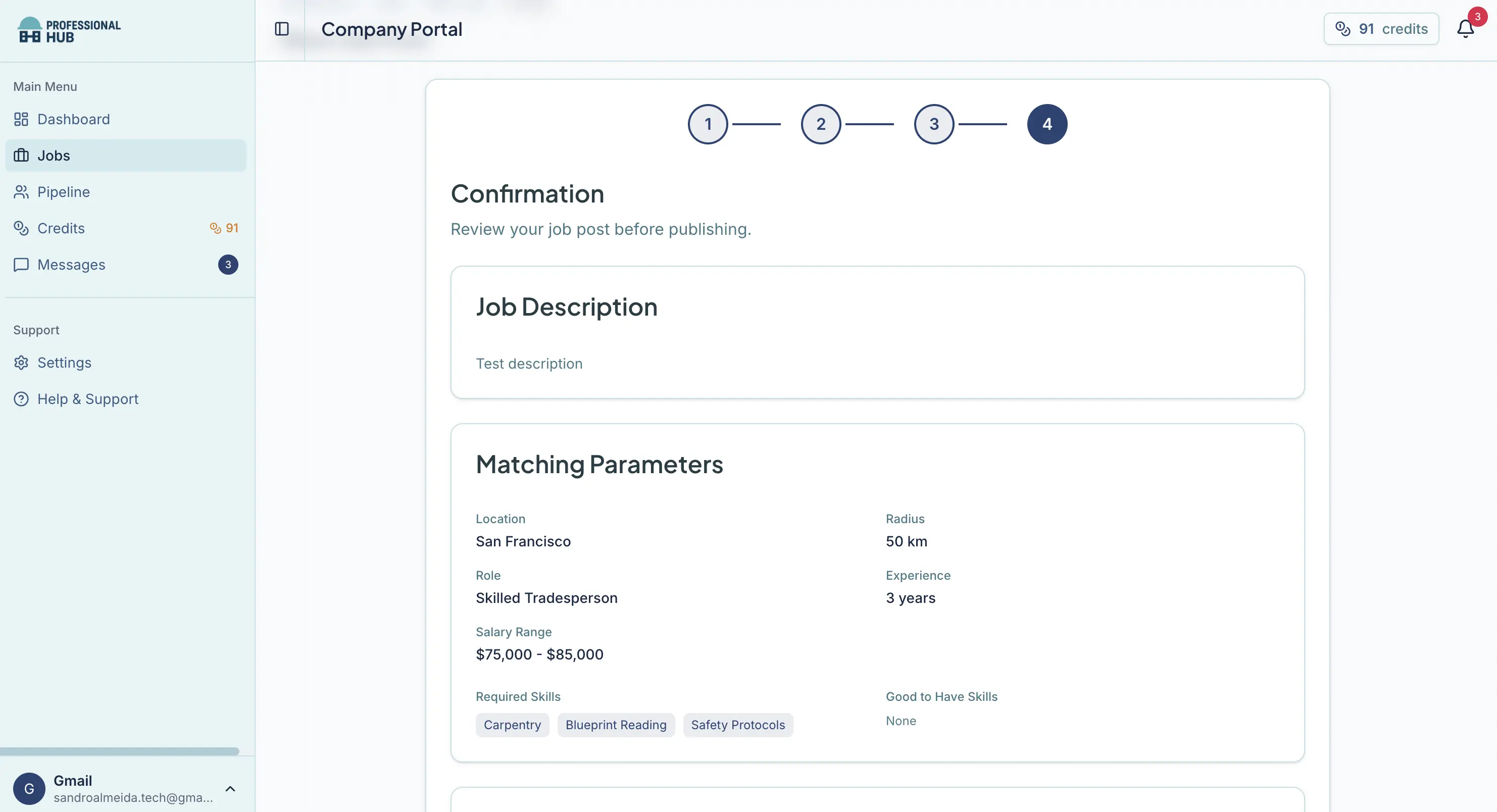Click the Help & Support question icon

point(21,399)
